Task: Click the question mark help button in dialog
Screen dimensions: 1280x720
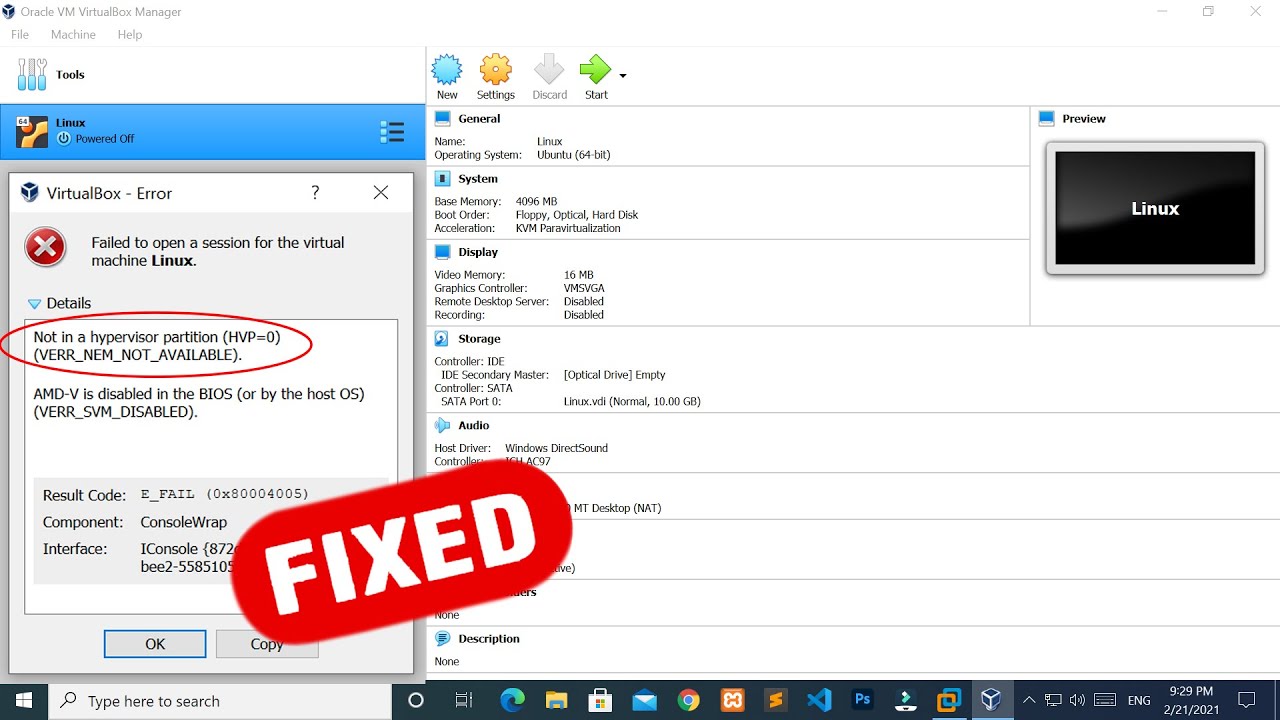Action: (315, 193)
